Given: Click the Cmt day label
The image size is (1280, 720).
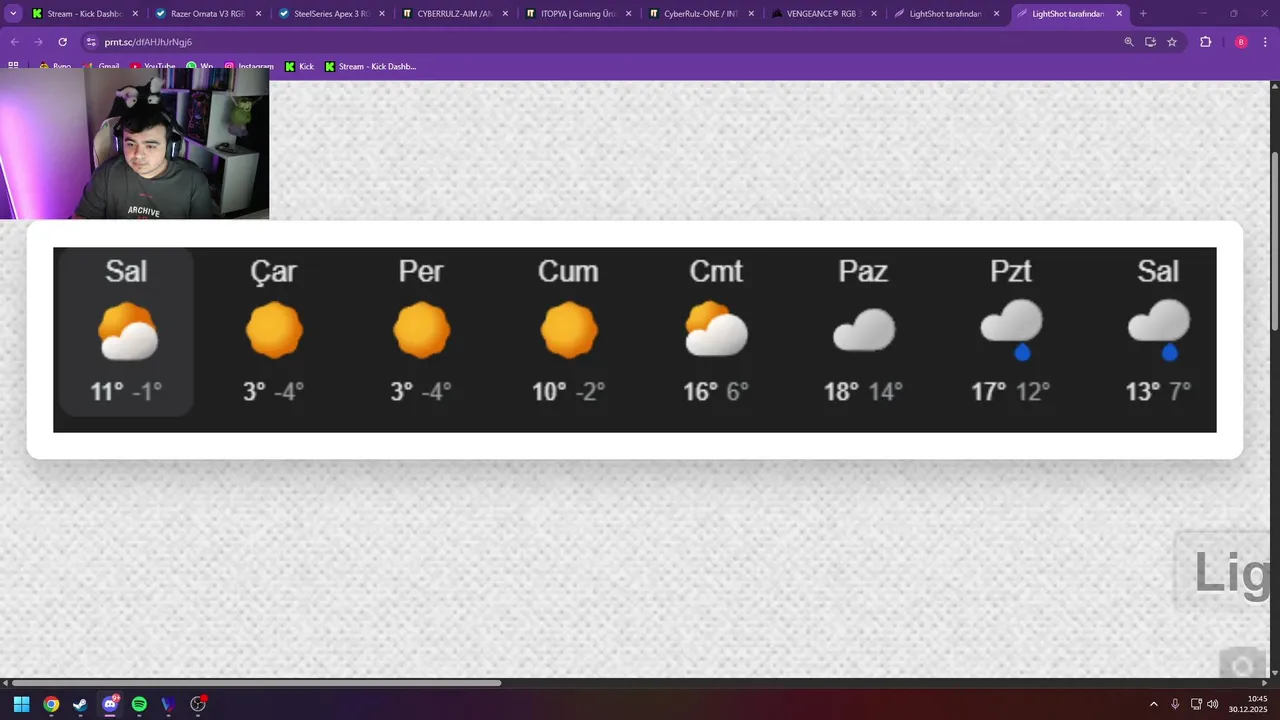Looking at the screenshot, I should 716,271.
